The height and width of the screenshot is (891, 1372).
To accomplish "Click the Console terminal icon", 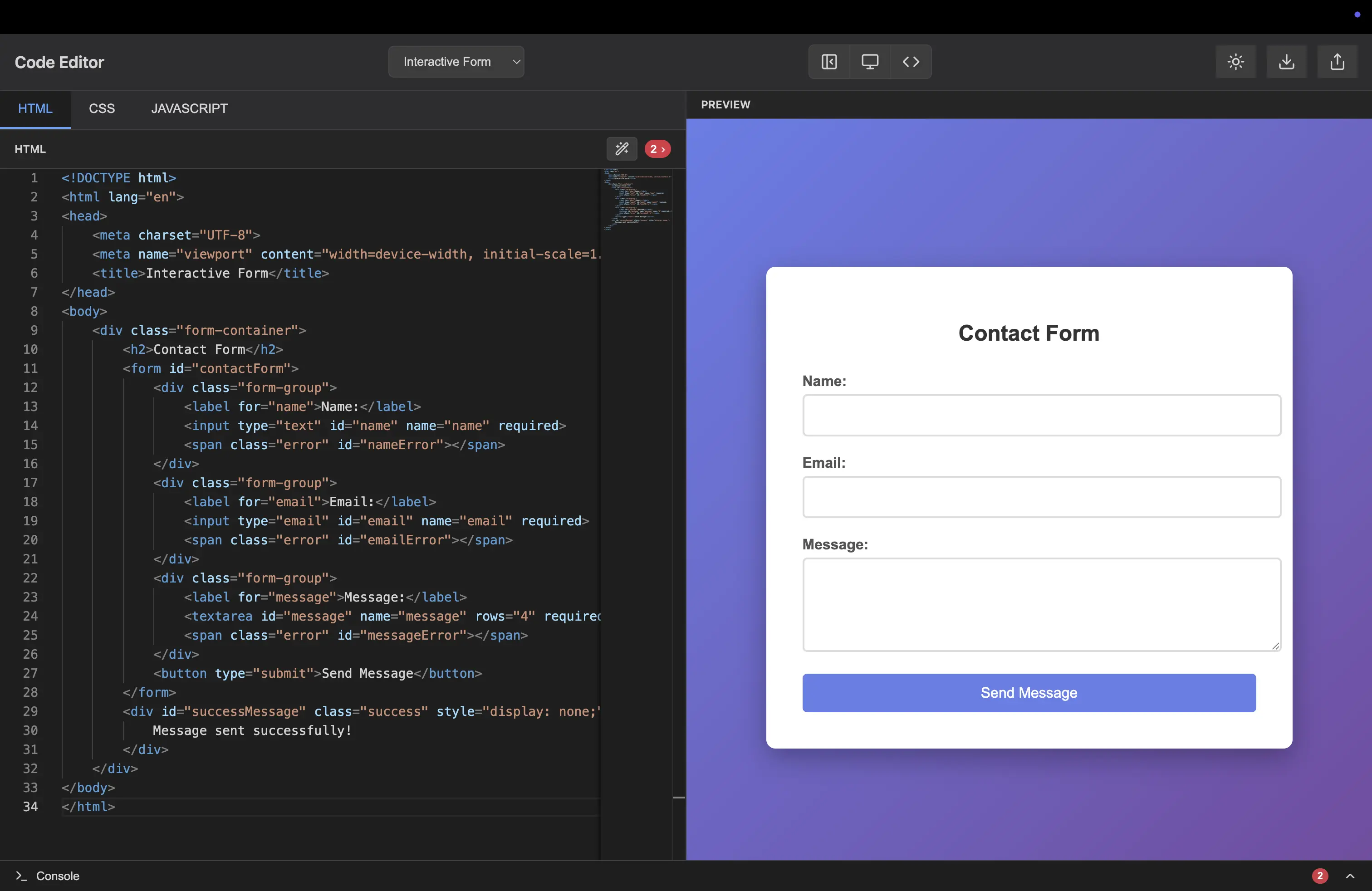I will pos(21,876).
